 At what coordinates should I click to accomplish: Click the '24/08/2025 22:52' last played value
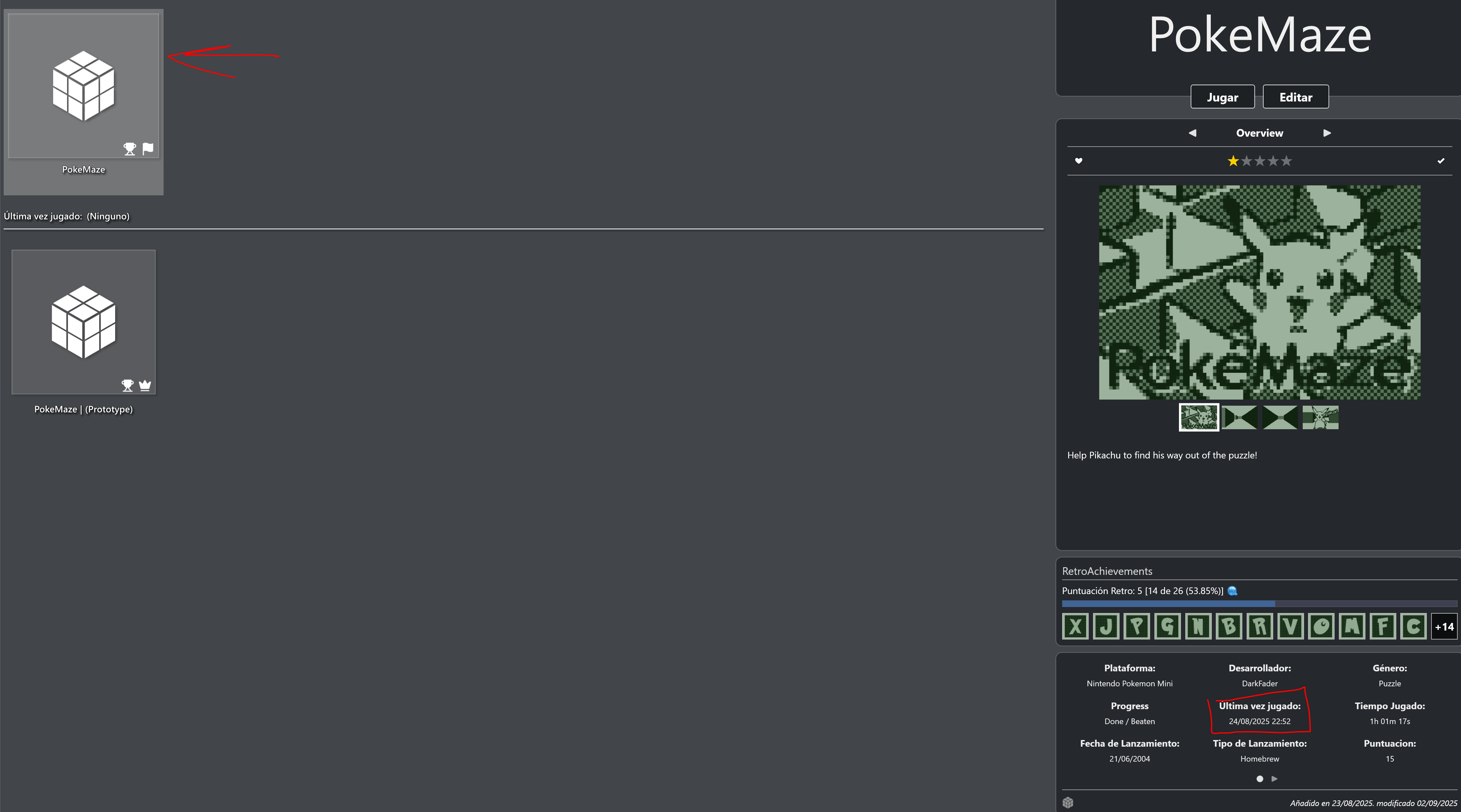pyautogui.click(x=1260, y=721)
